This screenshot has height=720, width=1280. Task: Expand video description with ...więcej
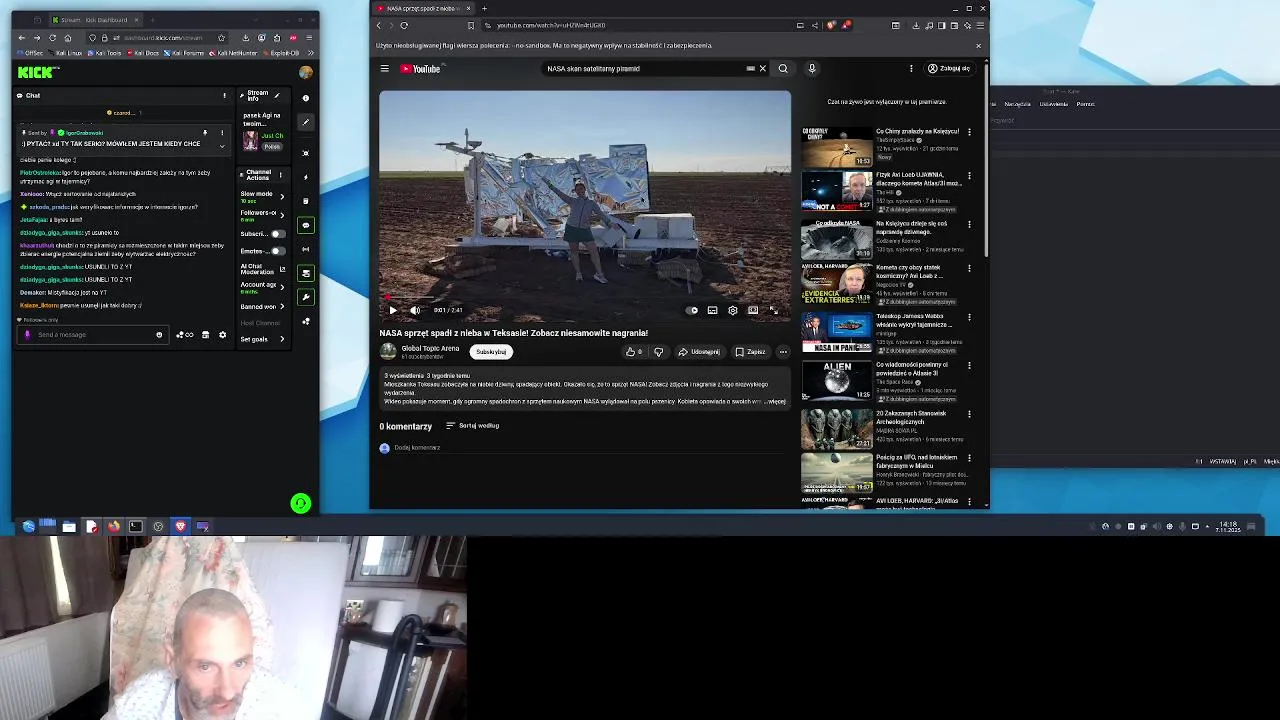pos(775,402)
